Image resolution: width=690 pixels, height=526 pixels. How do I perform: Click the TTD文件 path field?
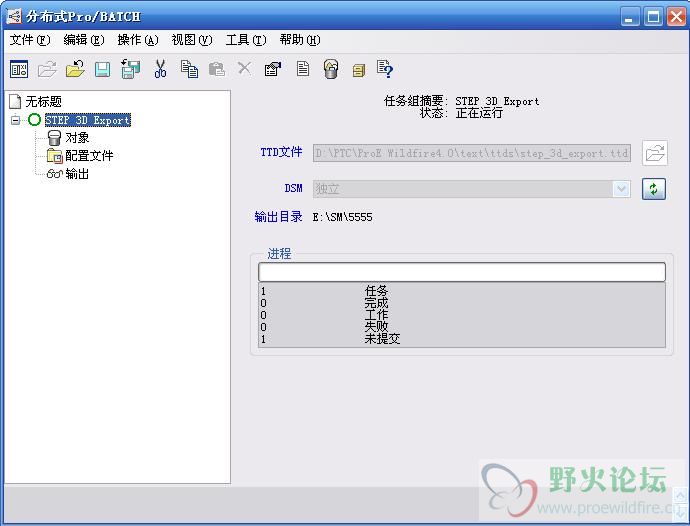[x=472, y=153]
